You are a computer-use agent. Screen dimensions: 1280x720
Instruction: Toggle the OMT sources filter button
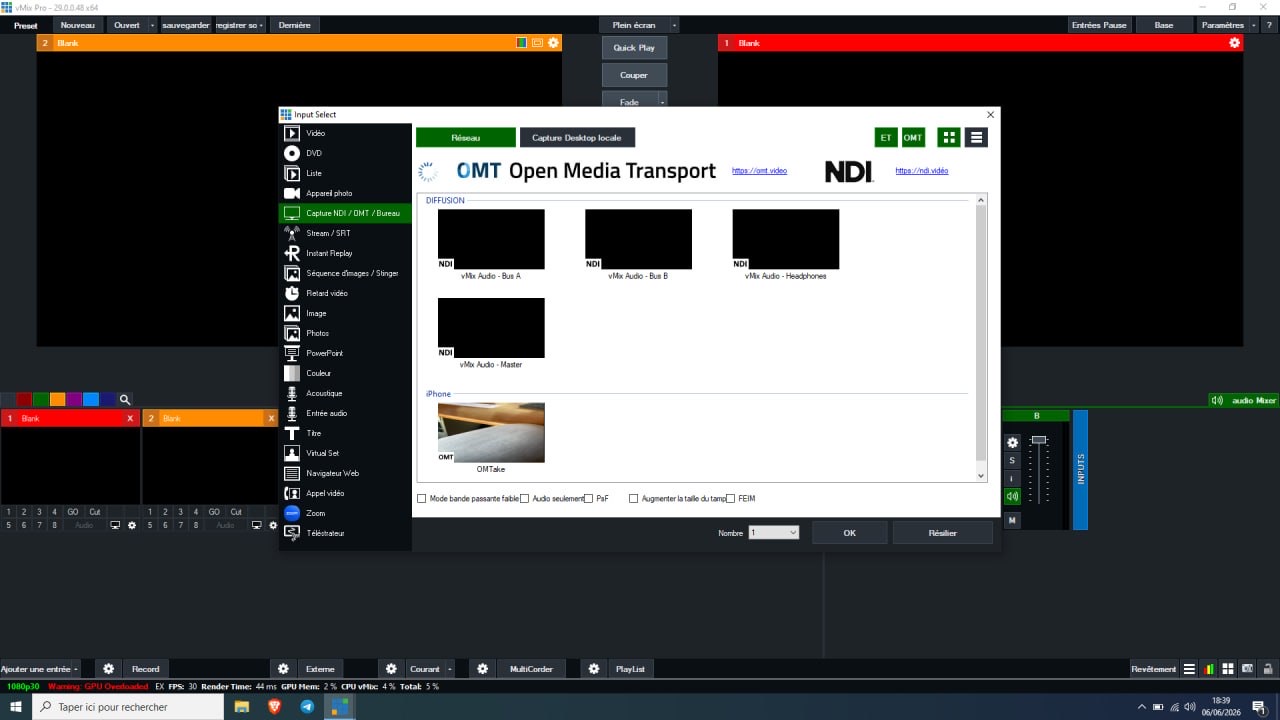click(x=913, y=137)
